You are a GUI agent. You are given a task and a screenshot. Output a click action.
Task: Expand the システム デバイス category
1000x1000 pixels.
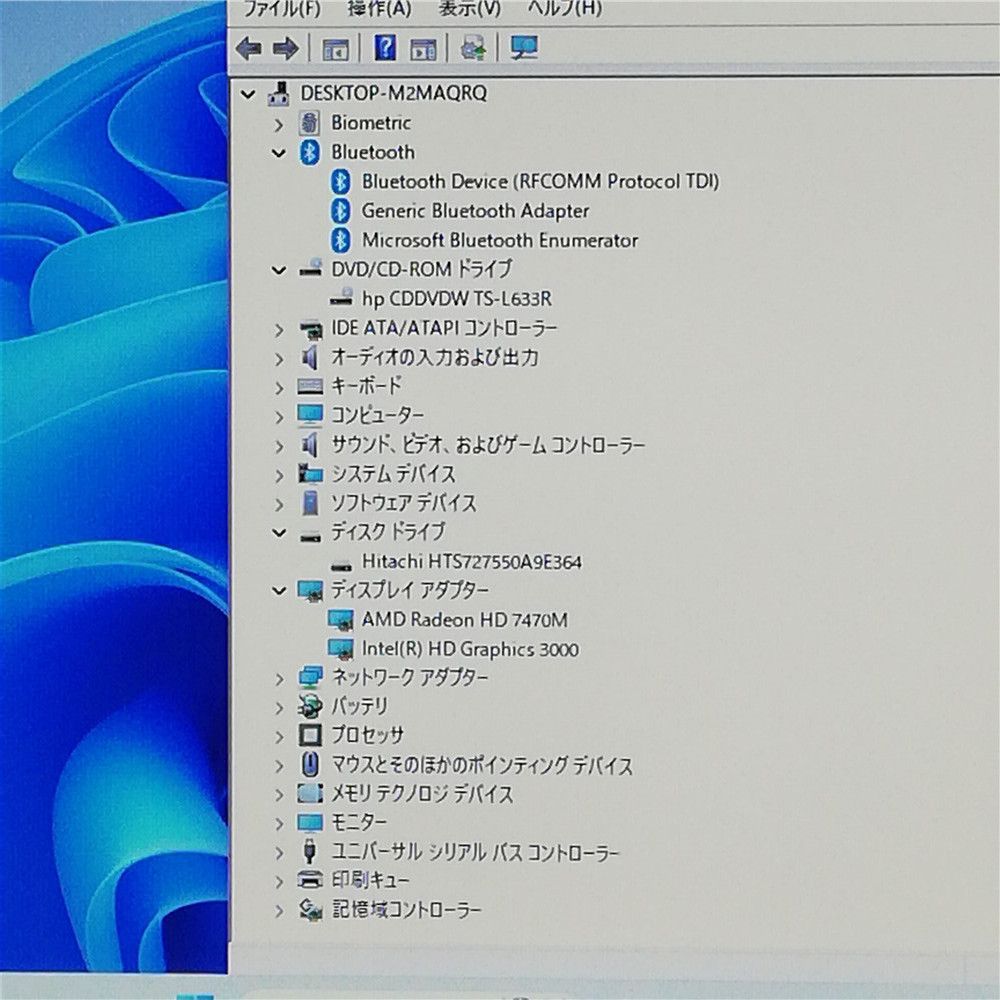click(x=278, y=475)
